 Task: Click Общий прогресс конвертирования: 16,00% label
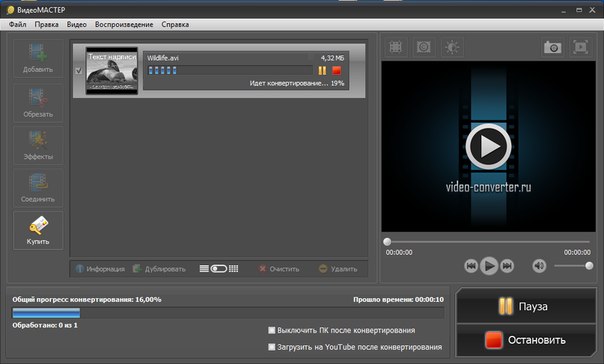[87, 299]
